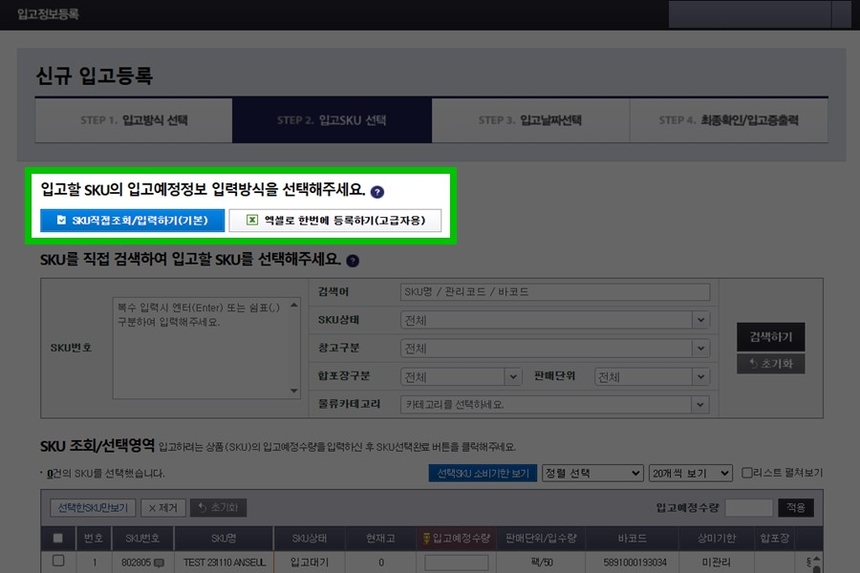Click 입고예정수량 input in row 802805
860x573 pixels.
pos(456,563)
